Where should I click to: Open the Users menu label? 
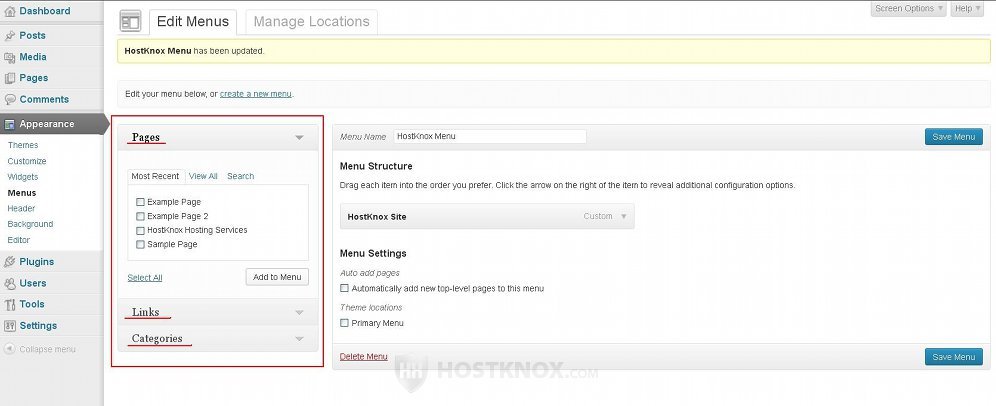point(33,283)
